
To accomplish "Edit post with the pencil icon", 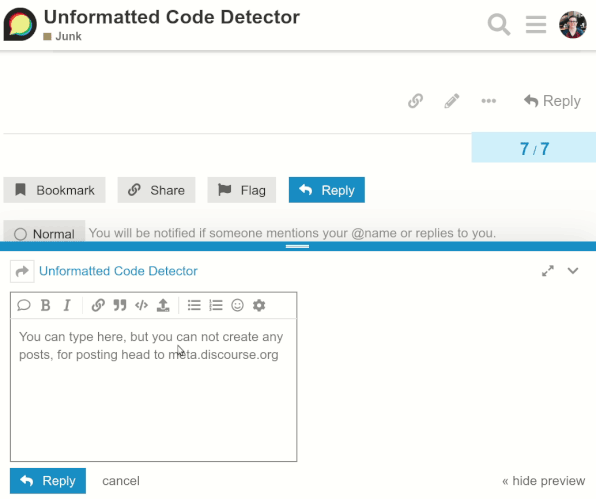I will pyautogui.click(x=452, y=101).
